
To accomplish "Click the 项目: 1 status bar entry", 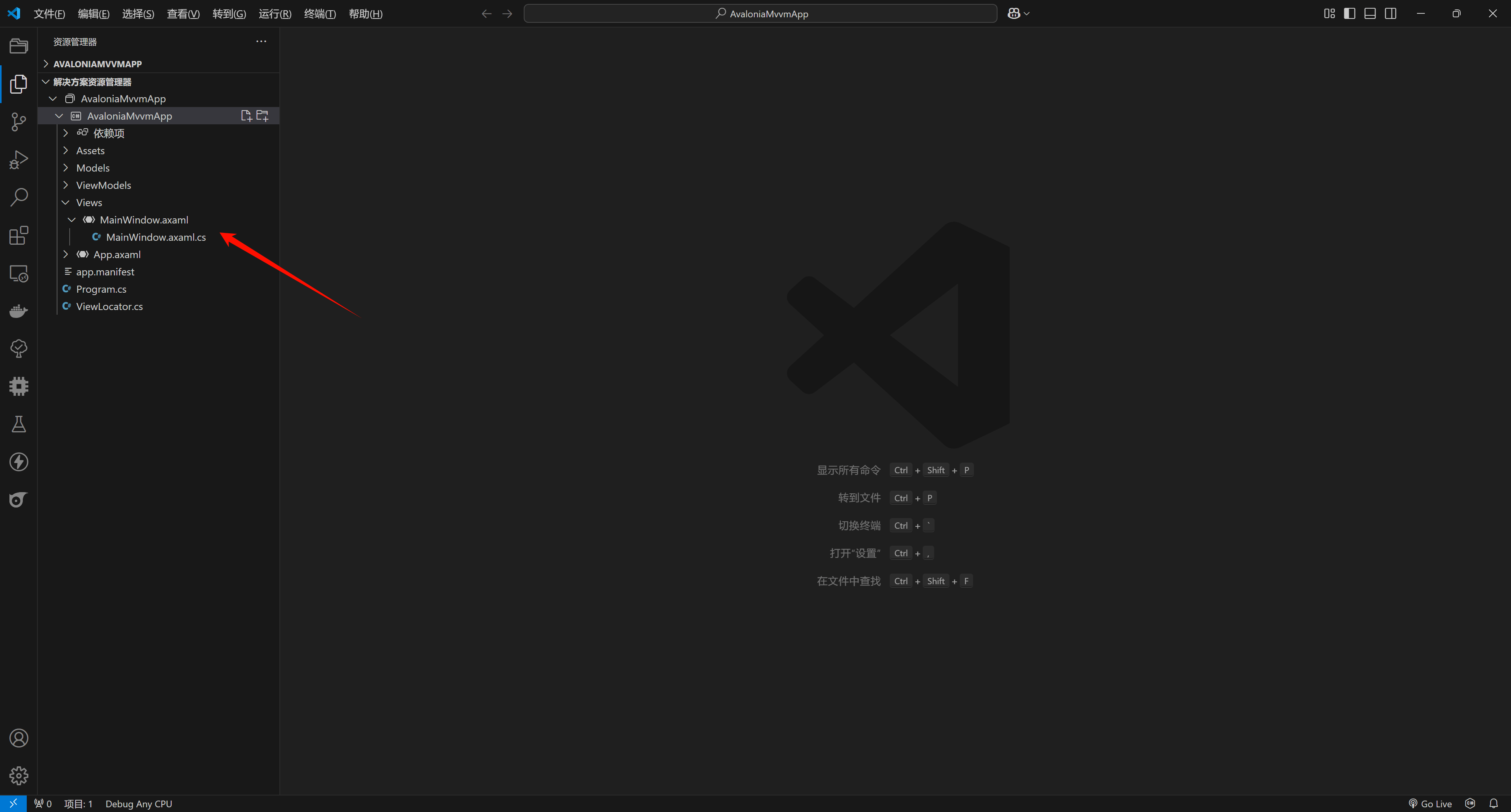I will click(x=78, y=804).
